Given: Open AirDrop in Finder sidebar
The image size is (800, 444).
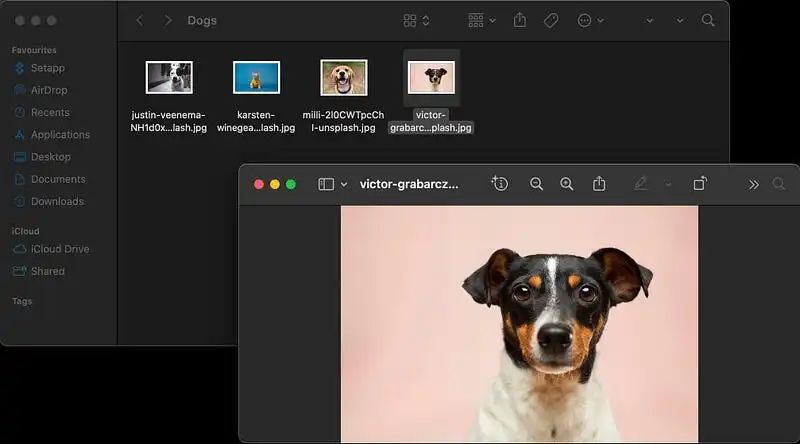Looking at the screenshot, I should 41,90.
